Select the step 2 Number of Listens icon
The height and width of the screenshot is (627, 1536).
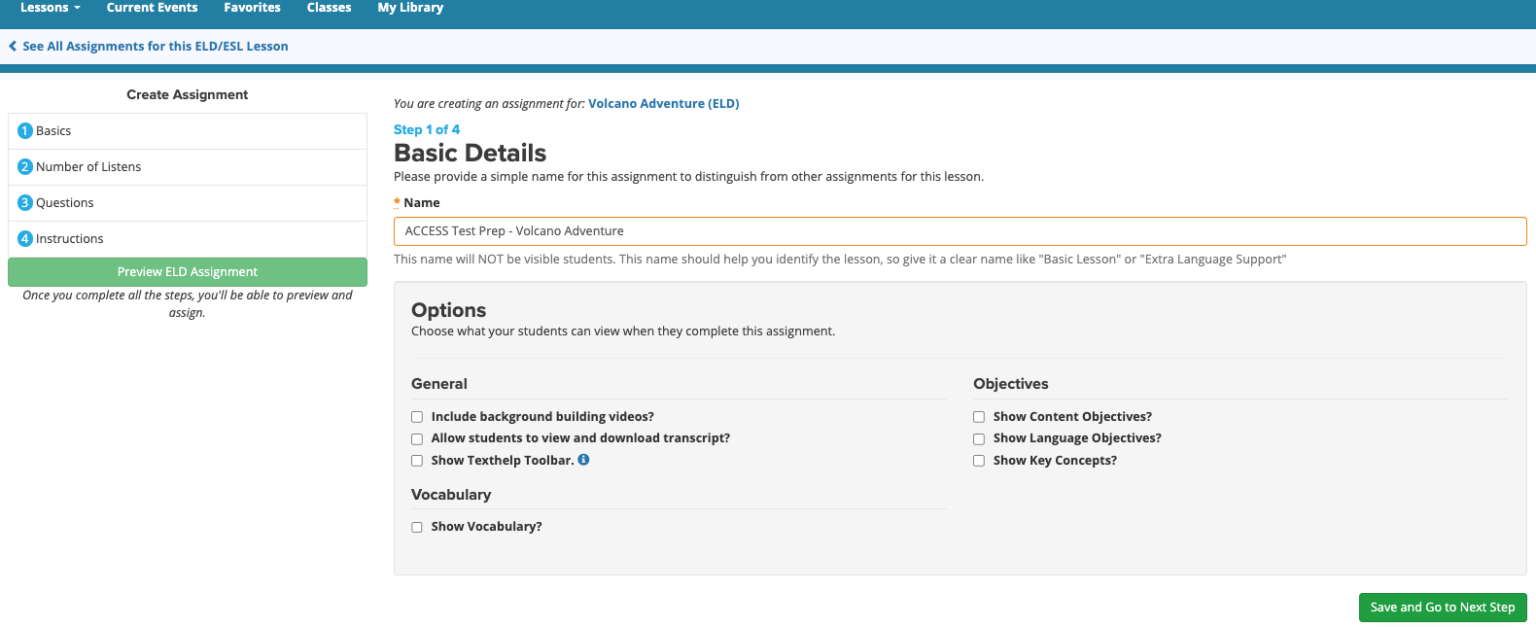(x=25, y=166)
